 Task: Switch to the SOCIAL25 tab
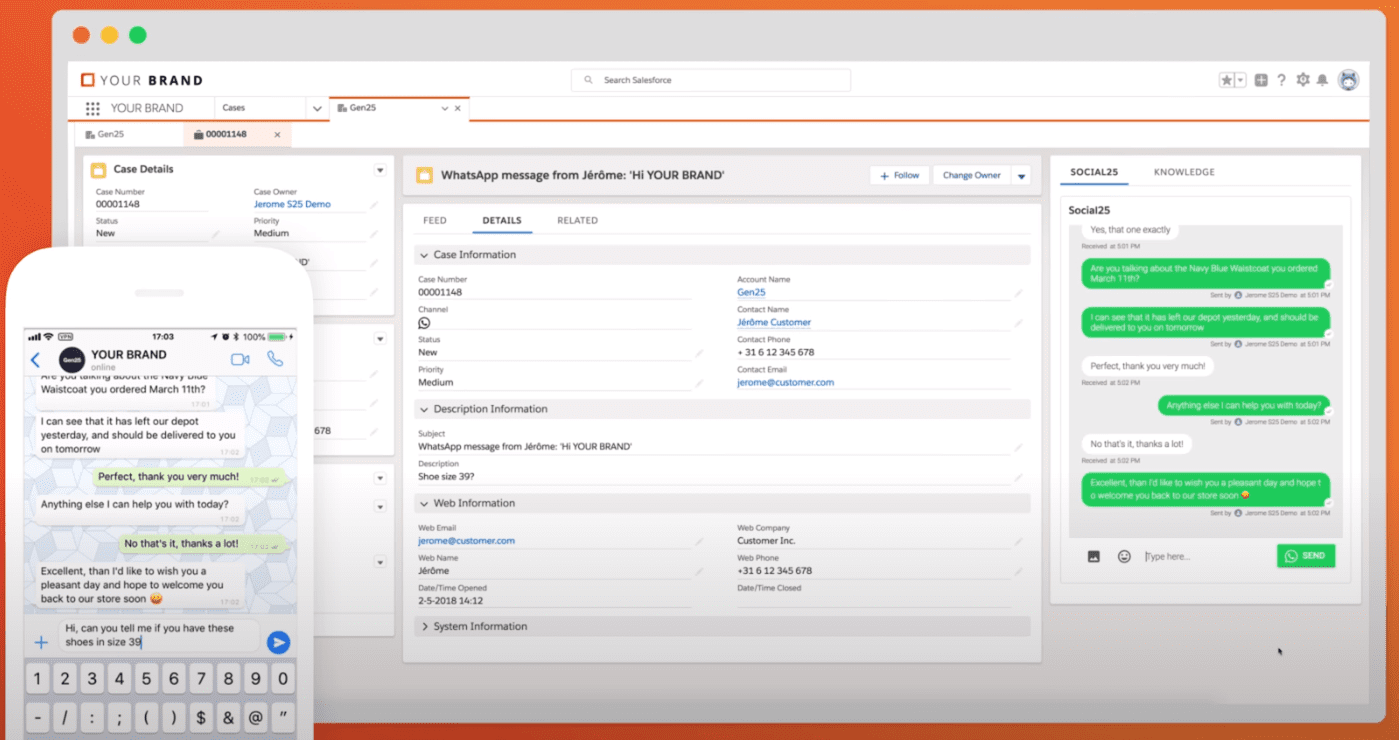[1094, 172]
